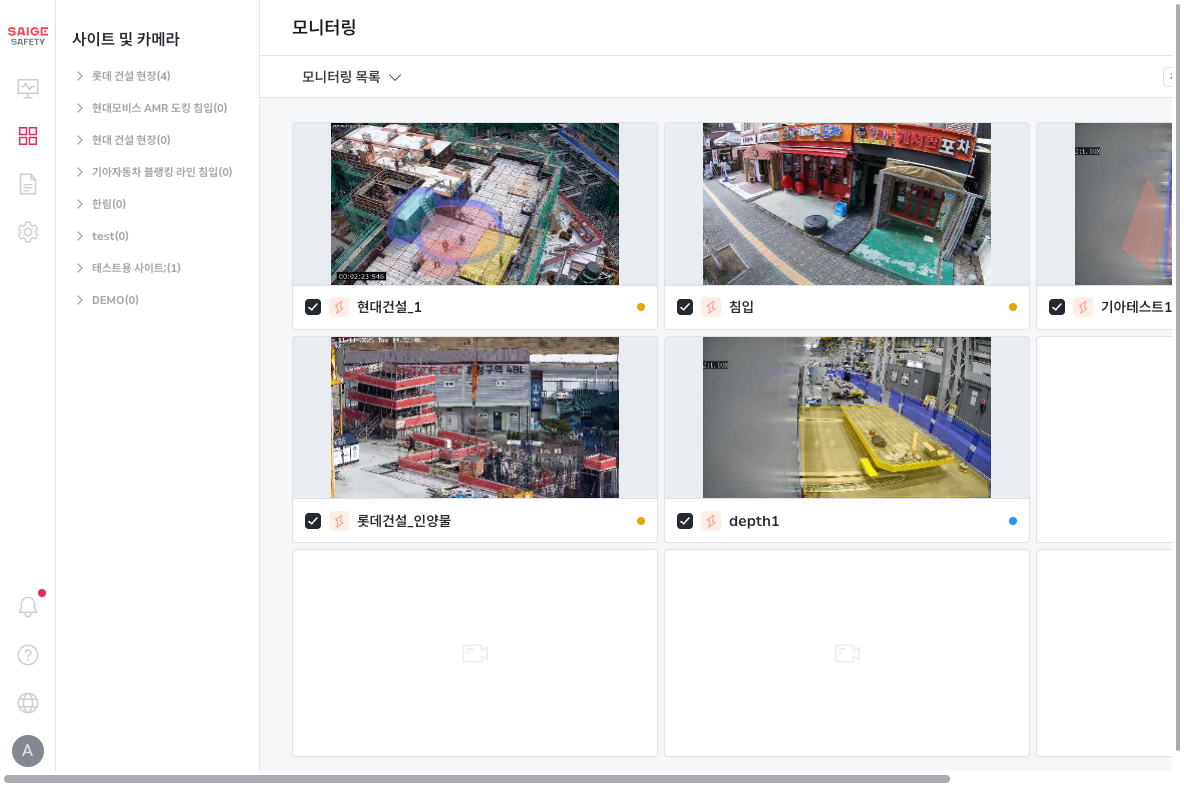Viewport: 1184px width, 787px height.
Task: Uncheck the 현대건설_1 camera checkbox
Action: (313, 307)
